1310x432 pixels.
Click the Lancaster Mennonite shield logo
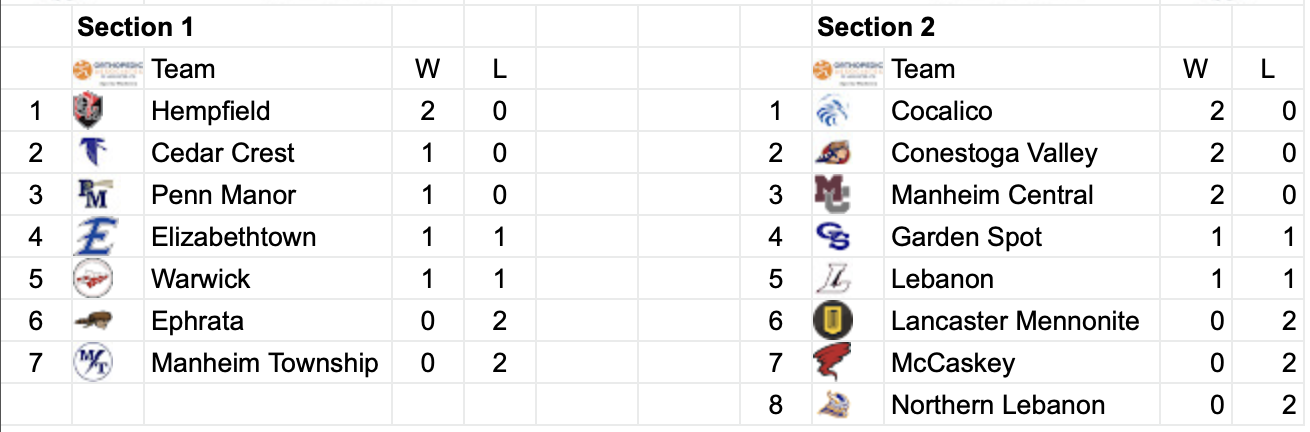coord(832,321)
